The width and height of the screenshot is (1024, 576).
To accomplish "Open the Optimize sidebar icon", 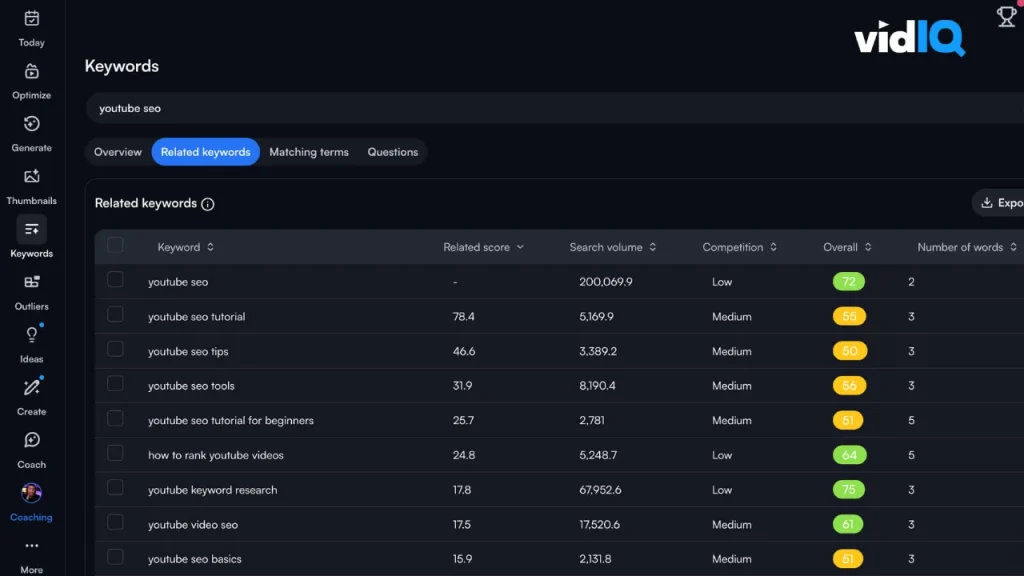I will 31,72.
